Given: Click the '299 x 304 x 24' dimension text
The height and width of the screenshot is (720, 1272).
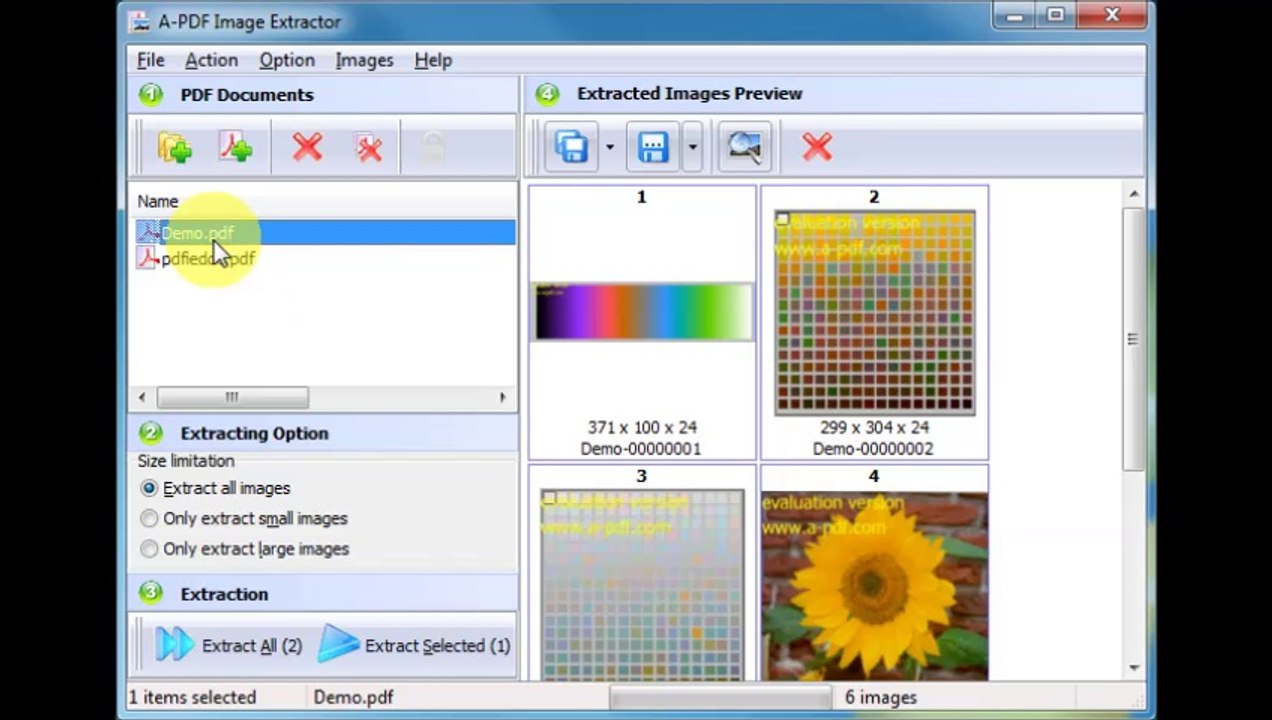Looking at the screenshot, I should (874, 427).
